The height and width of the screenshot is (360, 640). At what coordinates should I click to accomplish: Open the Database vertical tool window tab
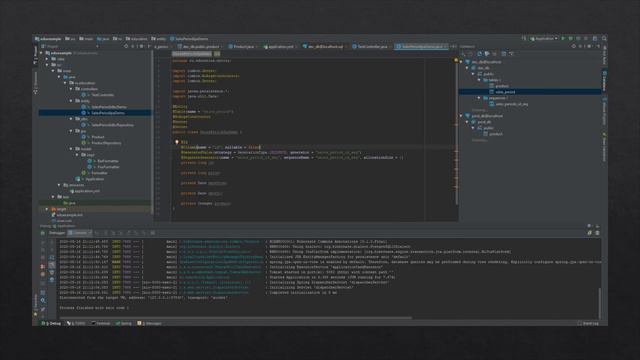[604, 80]
